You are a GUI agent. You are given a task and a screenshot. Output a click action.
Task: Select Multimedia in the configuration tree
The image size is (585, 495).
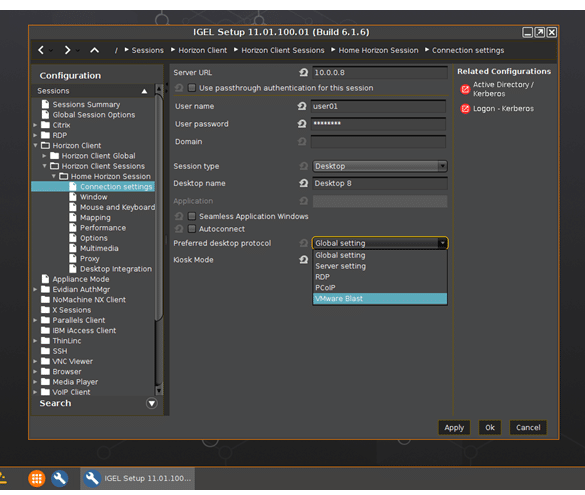point(99,248)
